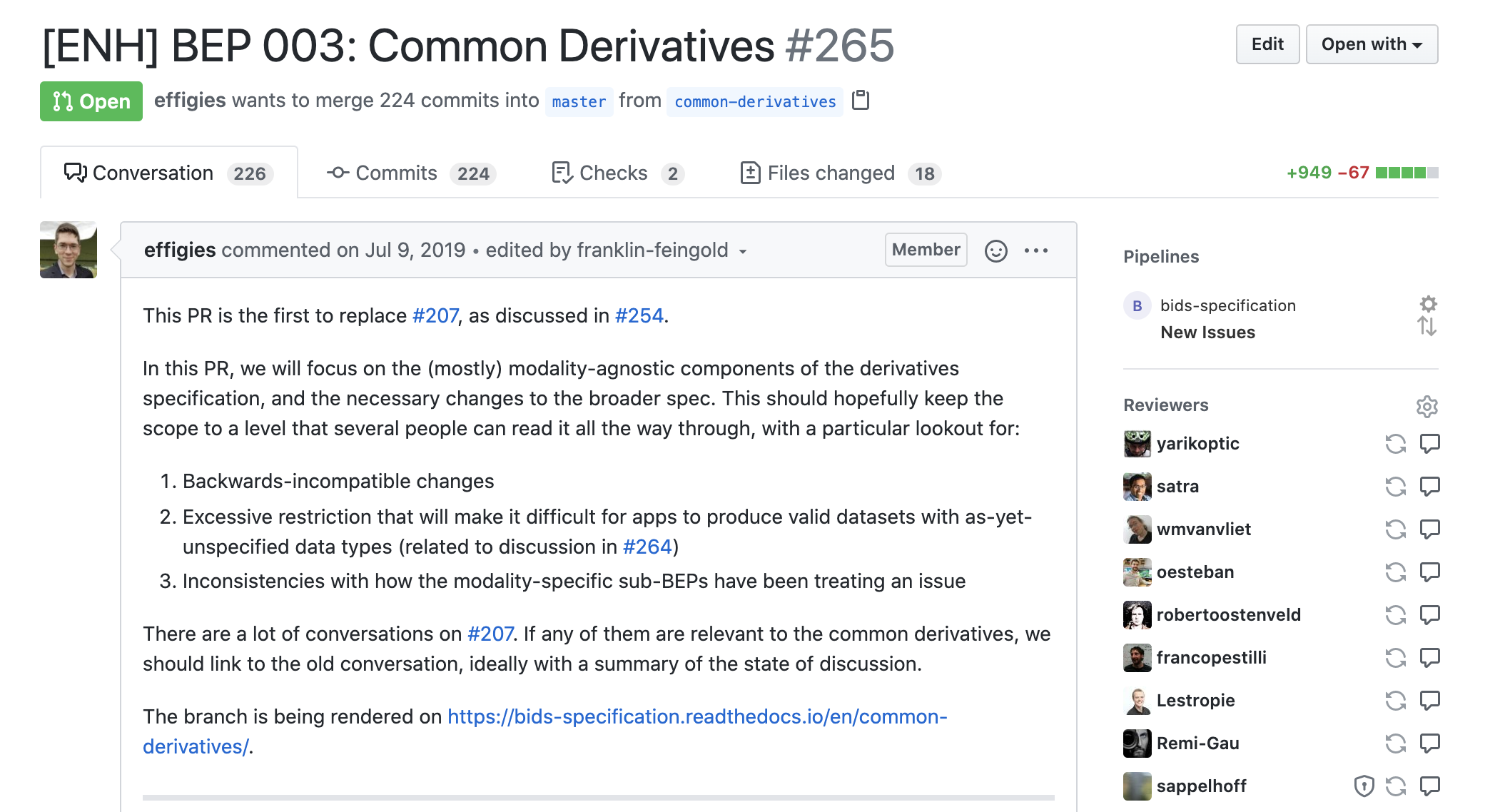1510x812 pixels.
Task: Open the readthedocs common-derivatives link
Action: pyautogui.click(x=696, y=716)
